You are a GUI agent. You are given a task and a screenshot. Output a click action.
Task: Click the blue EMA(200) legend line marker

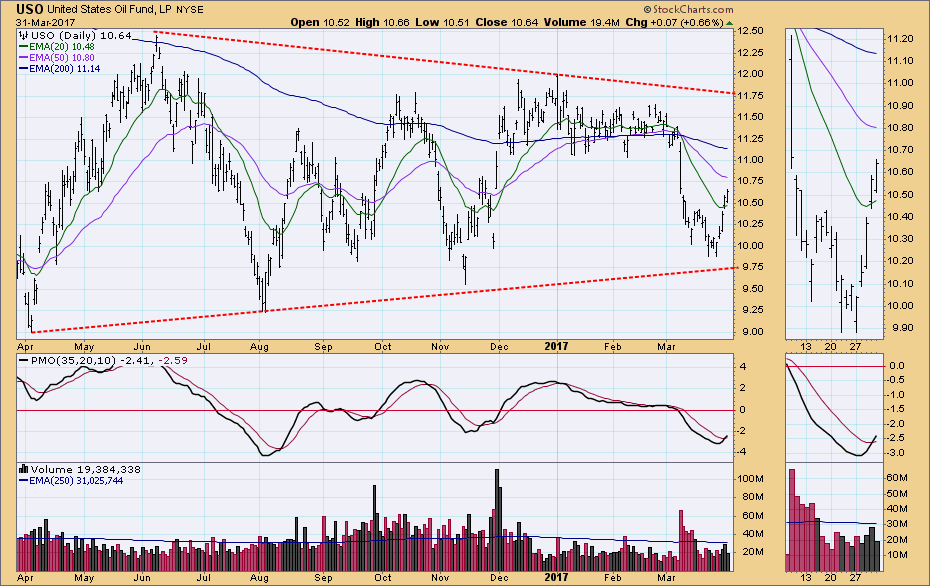coord(24,69)
